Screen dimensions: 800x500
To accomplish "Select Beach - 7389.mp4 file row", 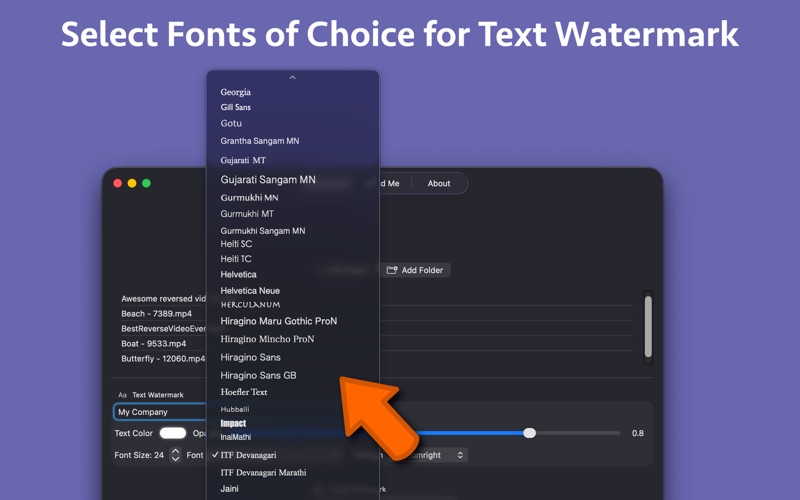I will coord(157,313).
